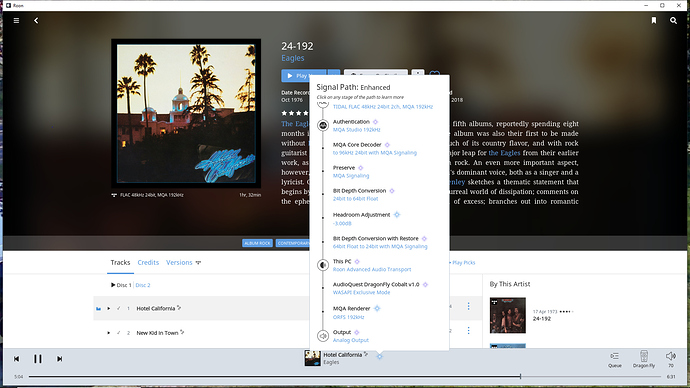Switch to the Credits tab
Viewport: 690px width, 388px height.
[x=148, y=262]
